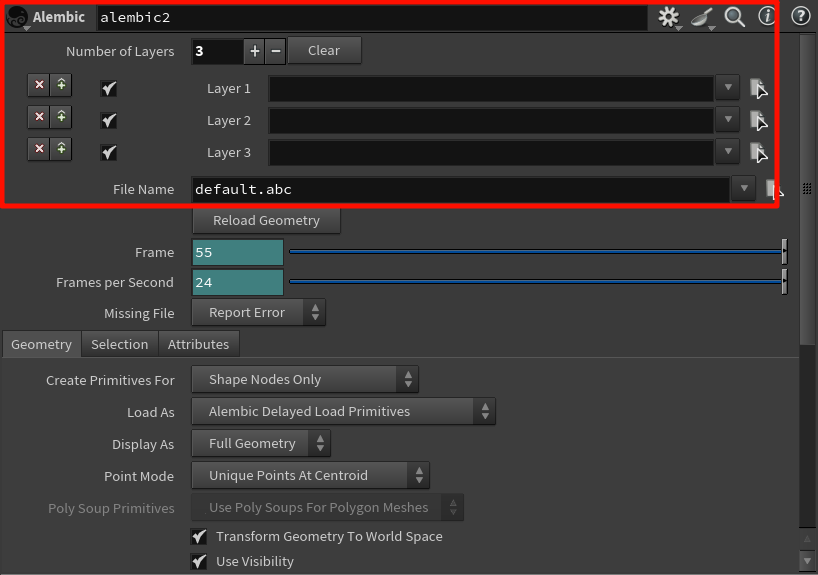Open the gear parameter settings menu
This screenshot has width=818, height=575.
click(x=669, y=17)
